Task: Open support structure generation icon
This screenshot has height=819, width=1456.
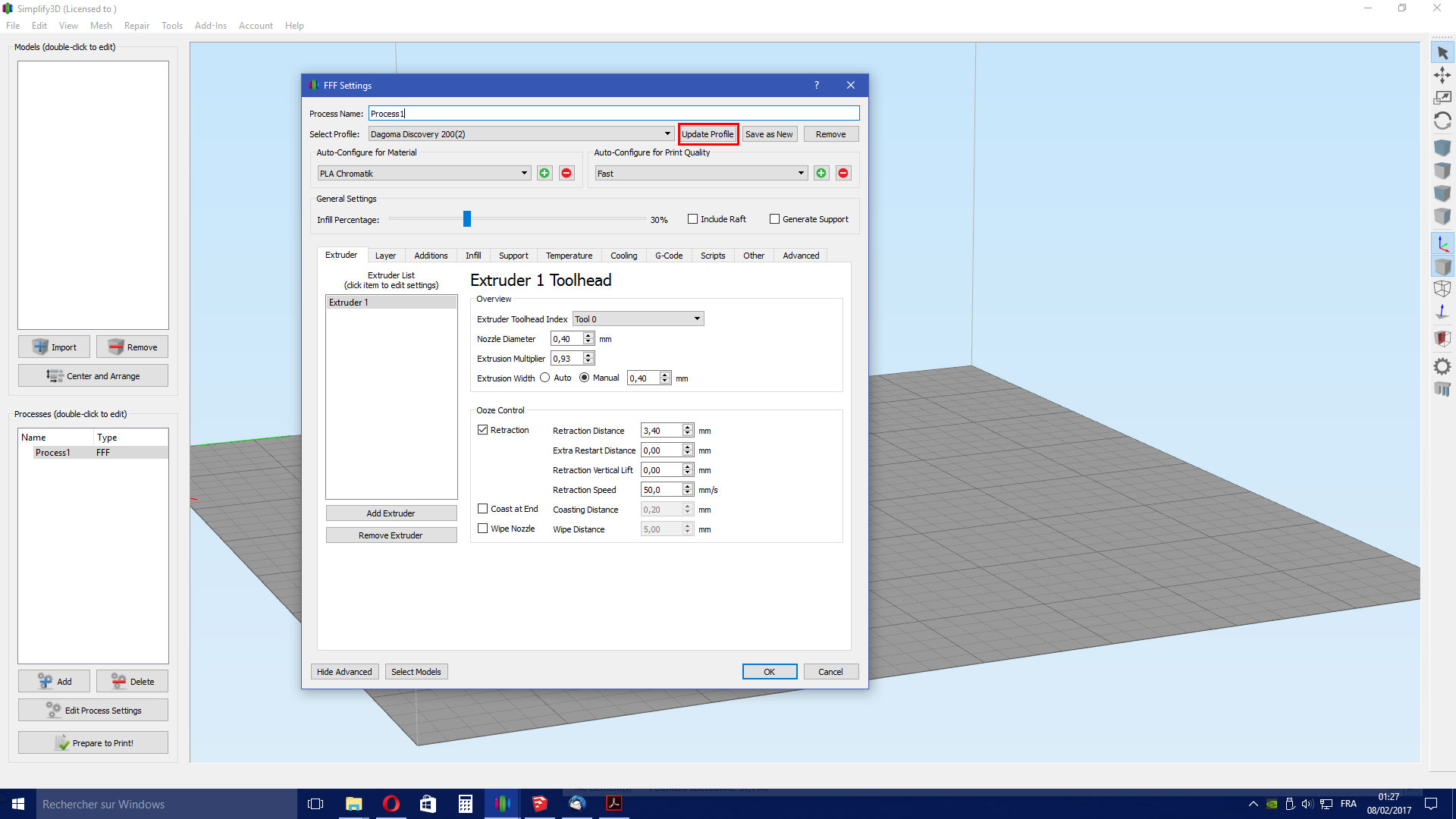Action: coord(1442,389)
